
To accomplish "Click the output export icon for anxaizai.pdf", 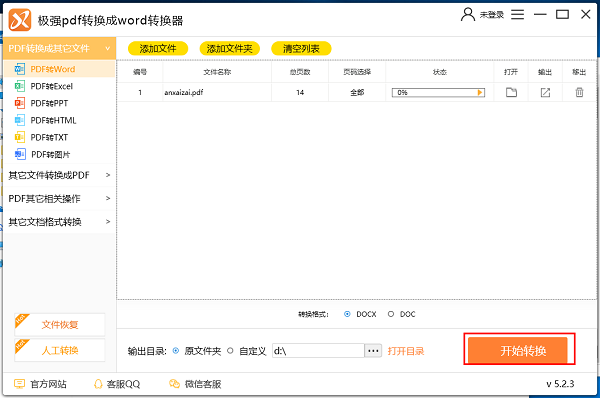I will (545, 92).
